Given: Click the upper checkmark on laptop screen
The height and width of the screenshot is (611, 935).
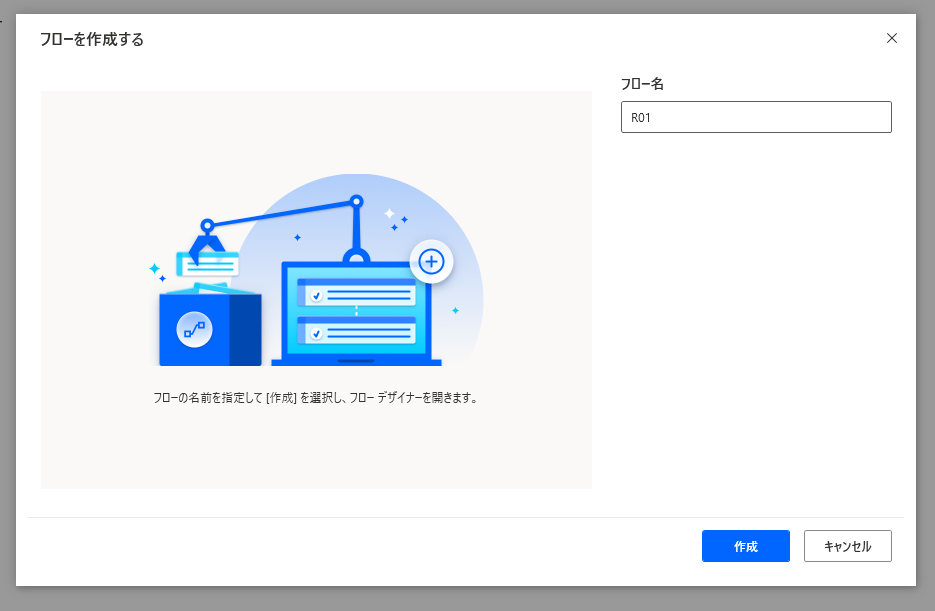Looking at the screenshot, I should tap(316, 296).
